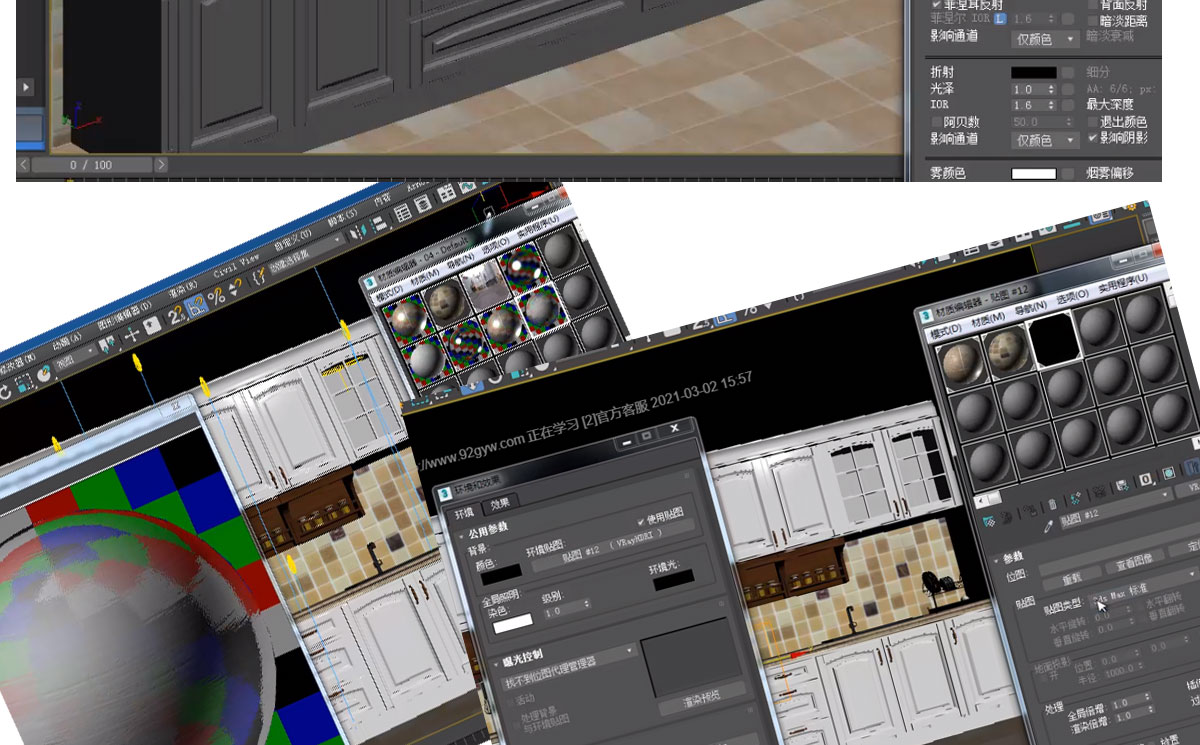1200x745 pixels.
Task: Click Make Material Copy in 贴图 #12 editor
Action: coord(1076,500)
